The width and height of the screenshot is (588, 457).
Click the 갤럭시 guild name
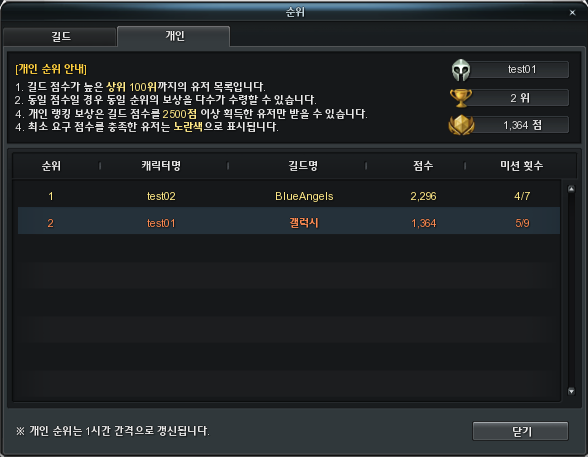click(304, 223)
